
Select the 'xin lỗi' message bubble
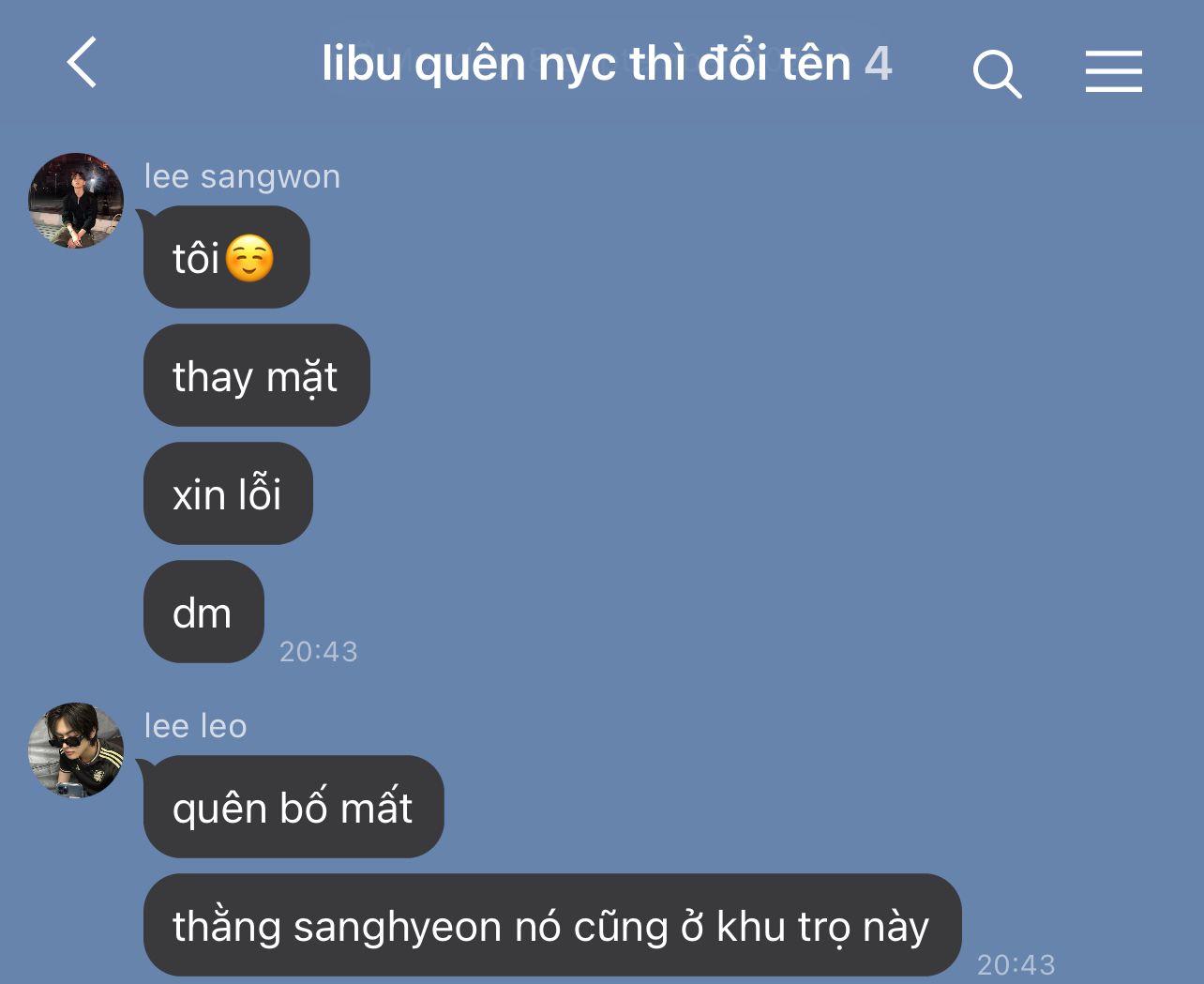(x=228, y=493)
